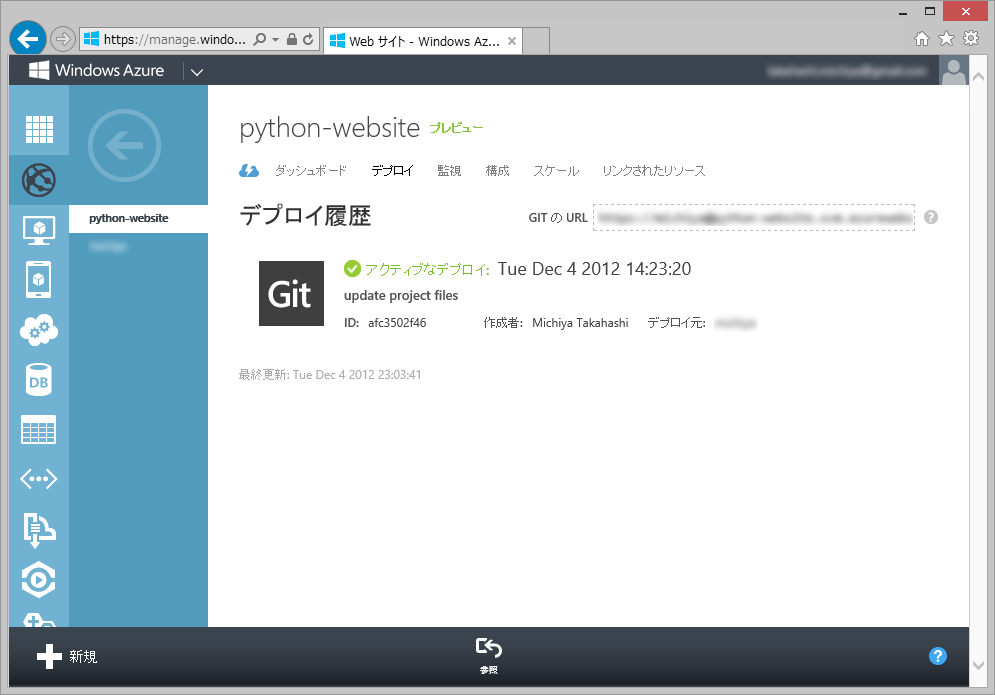Open the Virtual Machines sidebar icon

pos(39,230)
